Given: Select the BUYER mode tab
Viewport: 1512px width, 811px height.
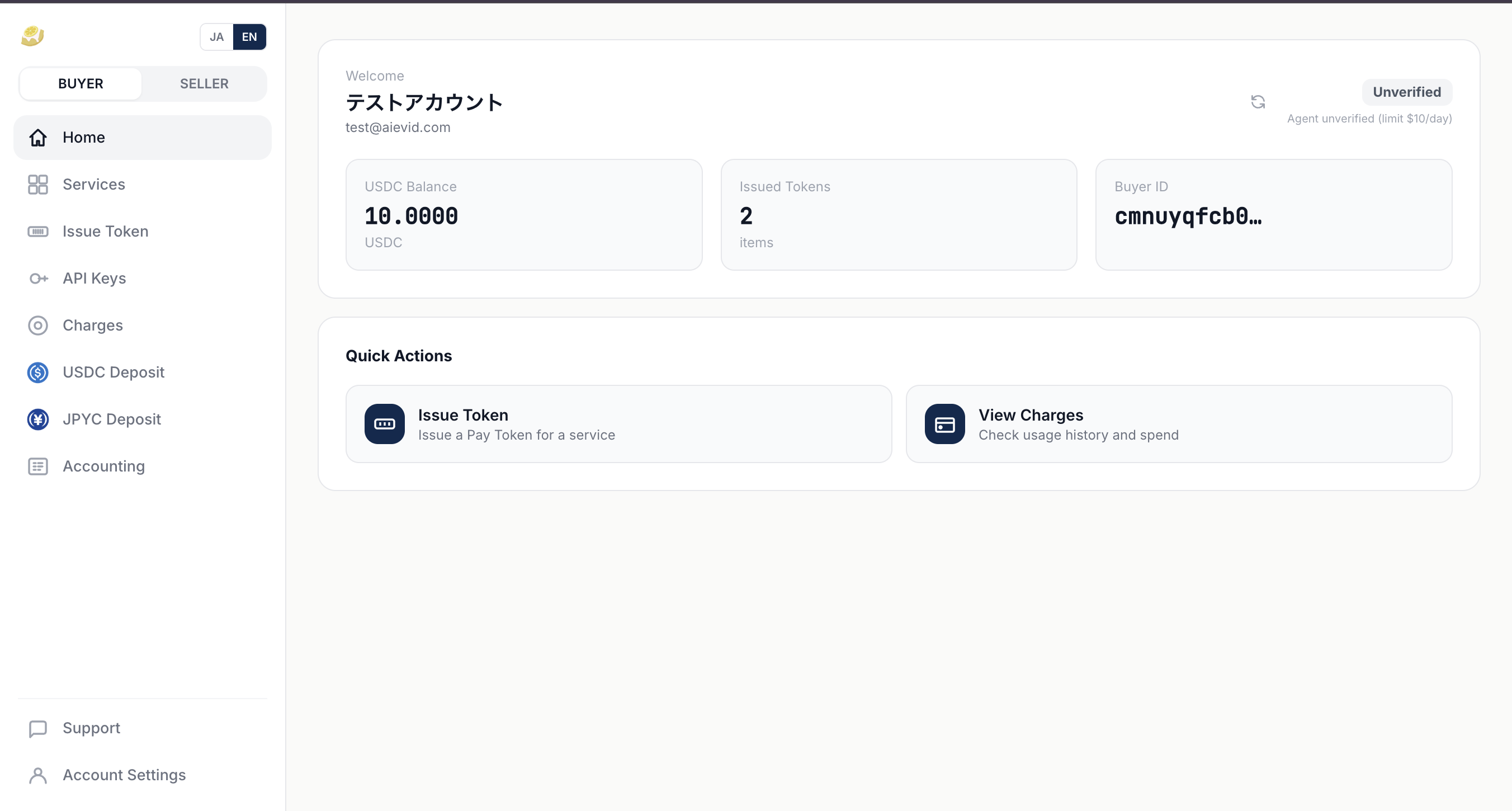Looking at the screenshot, I should pyautogui.click(x=81, y=83).
